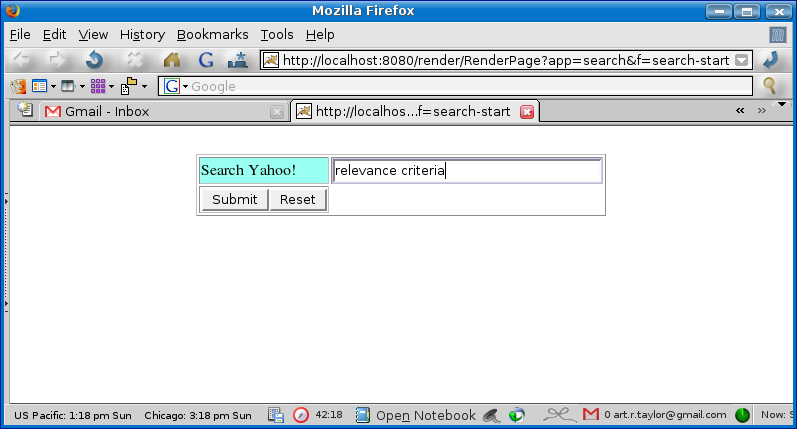The image size is (797, 429).
Task: Click the blue icon right of the menu bar
Action: point(778,35)
